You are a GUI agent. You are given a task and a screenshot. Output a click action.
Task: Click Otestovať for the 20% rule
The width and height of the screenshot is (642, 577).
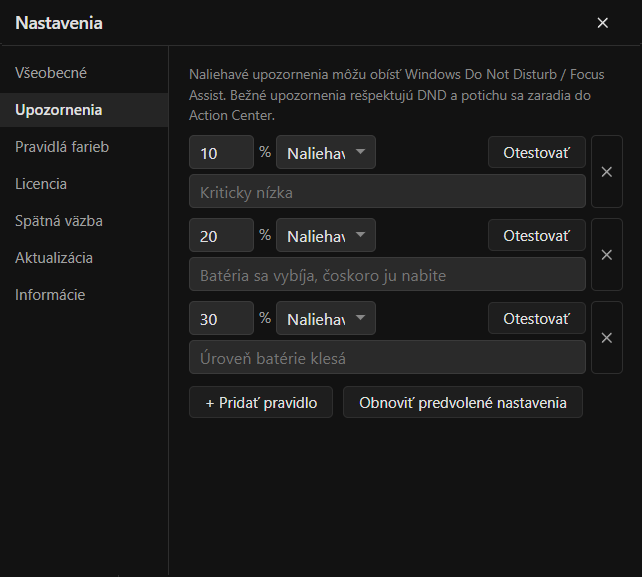pos(536,235)
